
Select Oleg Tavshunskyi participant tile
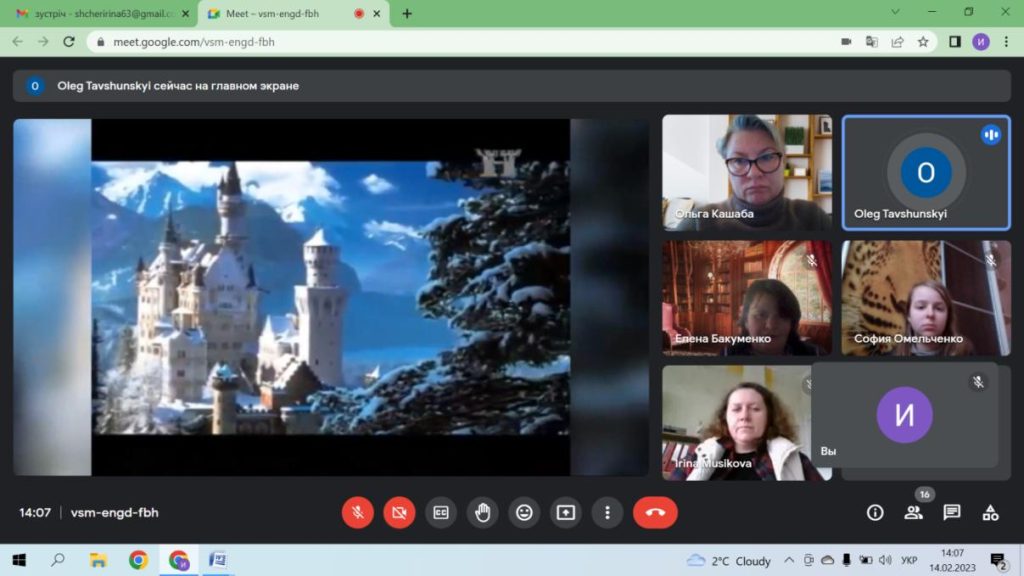926,172
